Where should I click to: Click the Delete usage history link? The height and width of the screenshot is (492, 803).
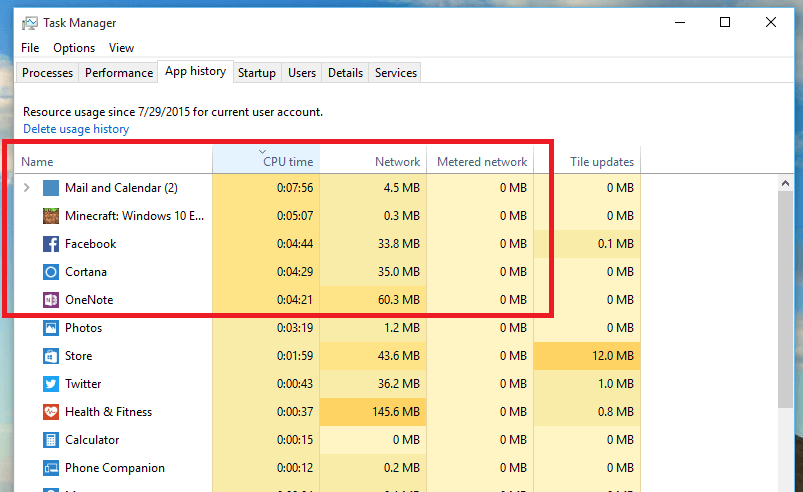pos(76,129)
